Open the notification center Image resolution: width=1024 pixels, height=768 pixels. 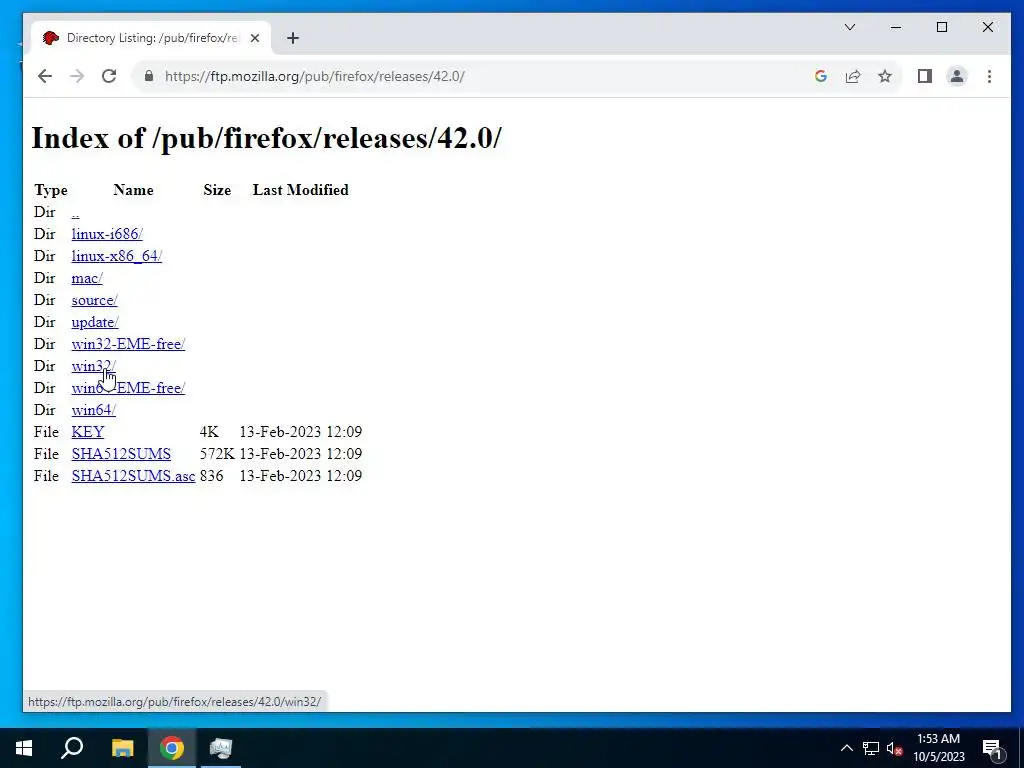pos(992,748)
